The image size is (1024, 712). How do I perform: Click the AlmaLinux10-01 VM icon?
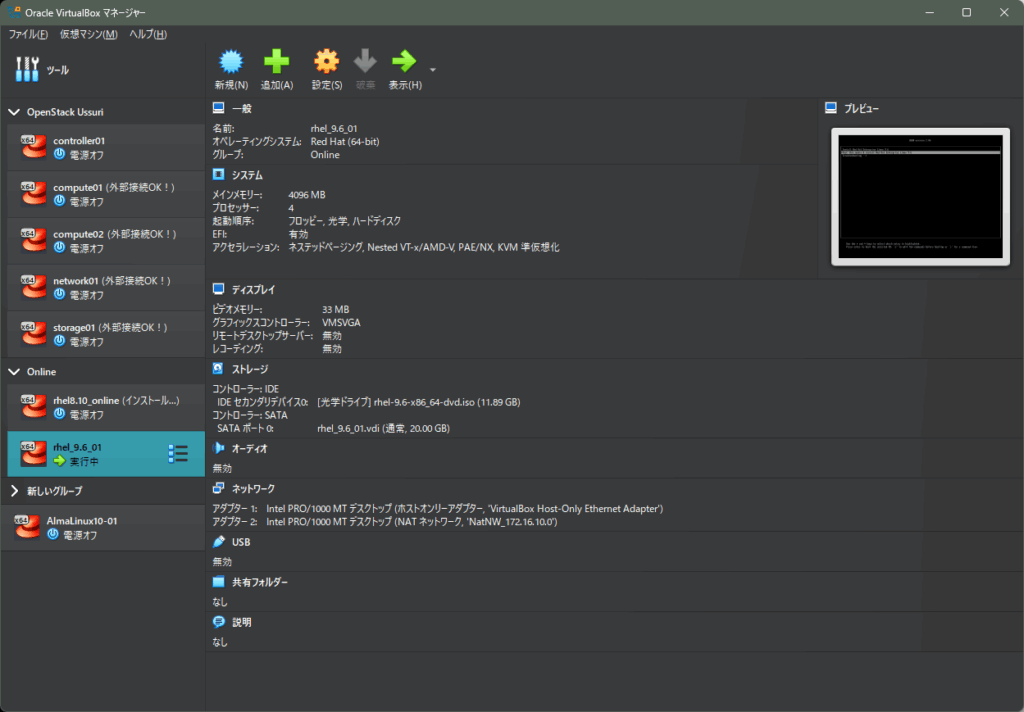pos(27,527)
